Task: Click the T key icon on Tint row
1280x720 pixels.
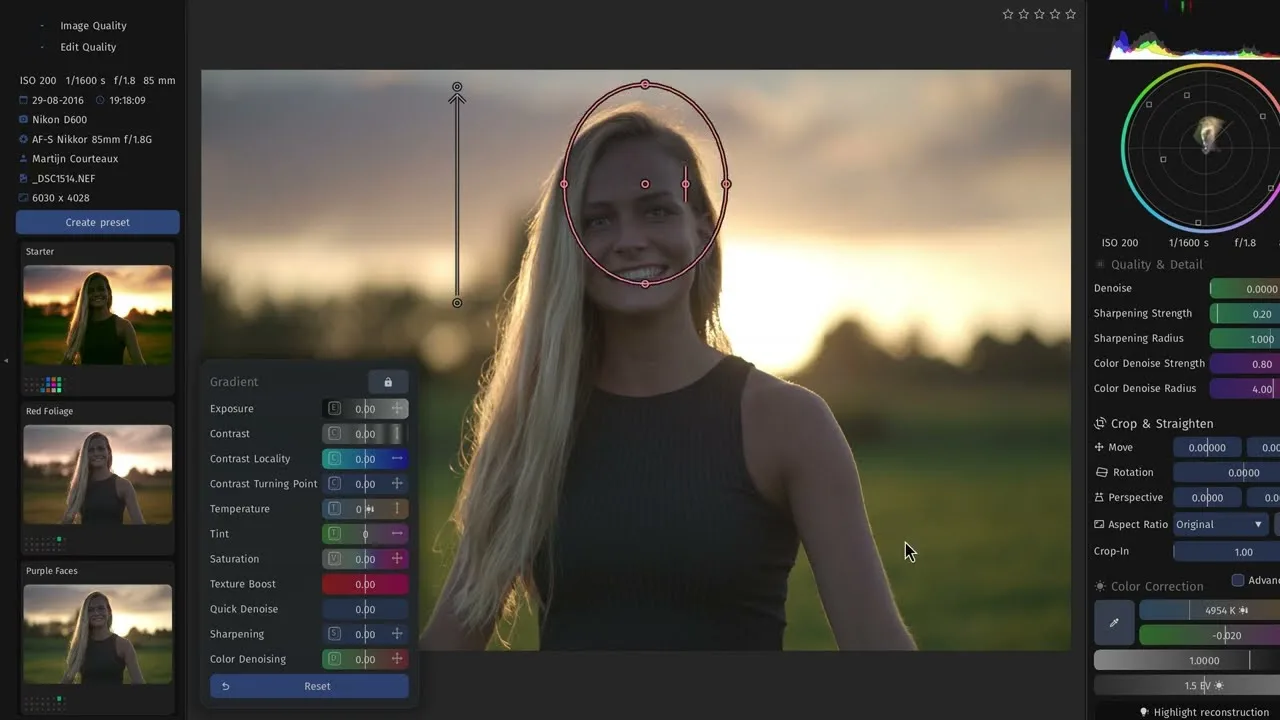Action: [x=335, y=534]
